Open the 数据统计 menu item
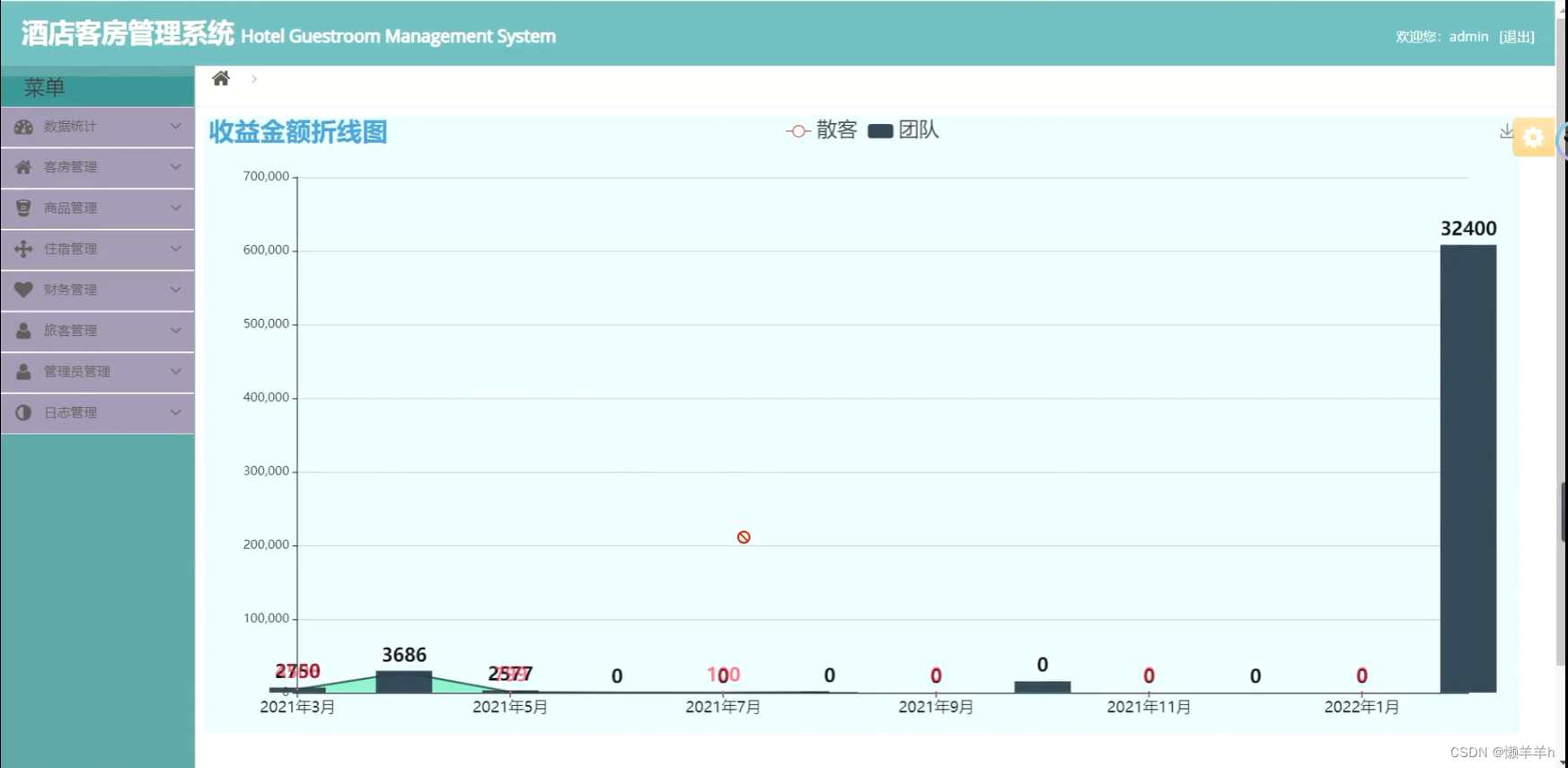This screenshot has width=1568, height=768. tap(97, 127)
